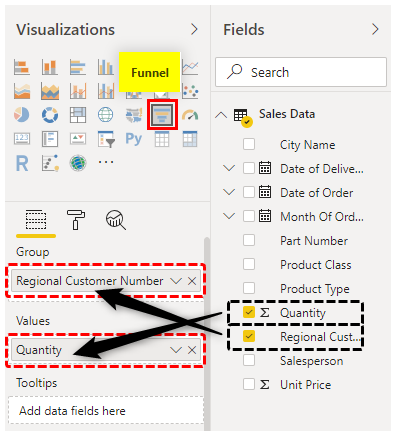Select the Pie chart visual

click(x=22, y=115)
